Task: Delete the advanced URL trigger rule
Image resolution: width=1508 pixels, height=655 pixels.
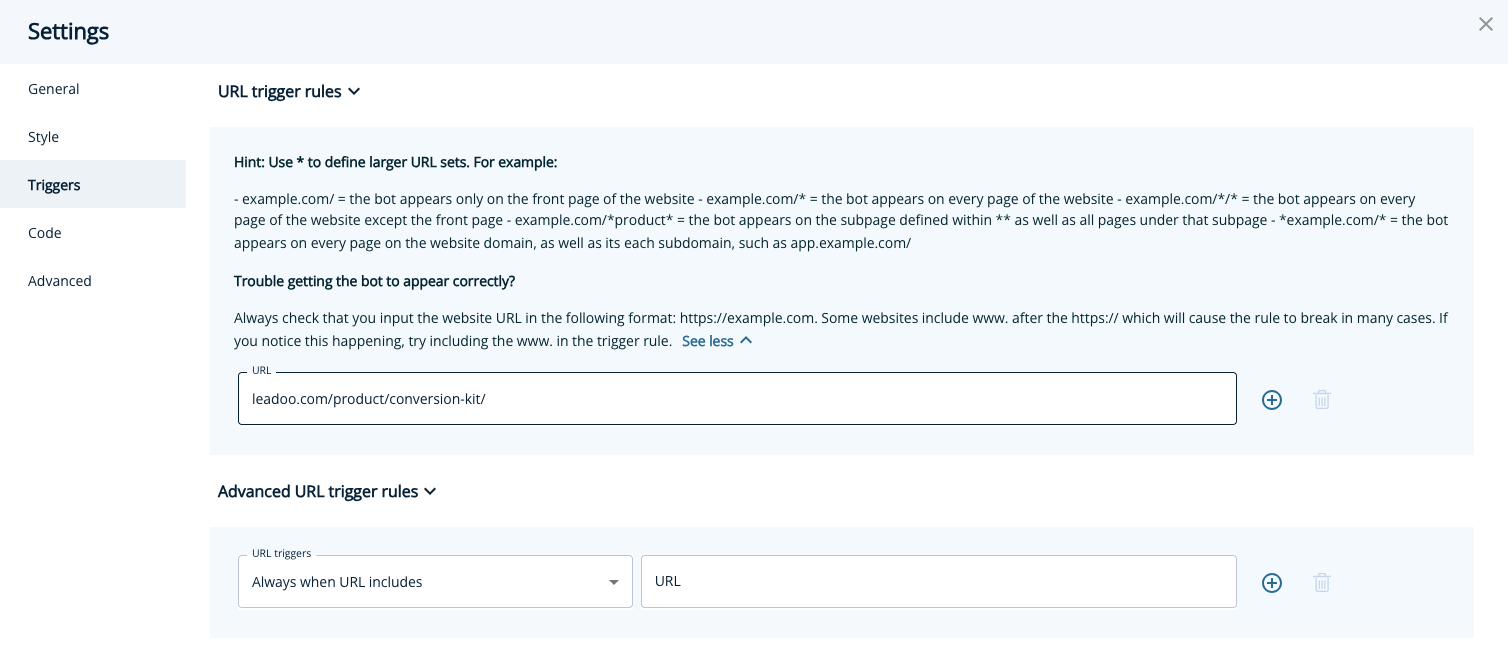Action: click(x=1322, y=582)
